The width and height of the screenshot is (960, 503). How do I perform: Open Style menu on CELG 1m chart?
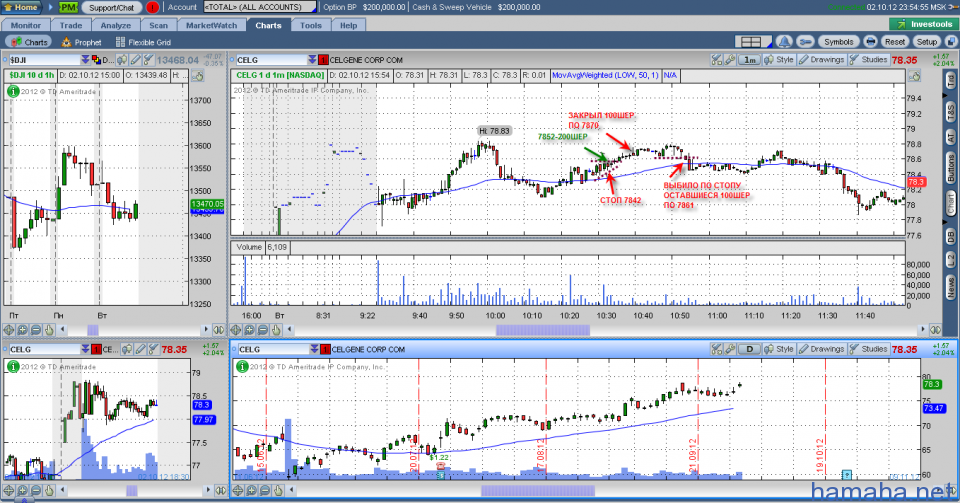[779, 60]
